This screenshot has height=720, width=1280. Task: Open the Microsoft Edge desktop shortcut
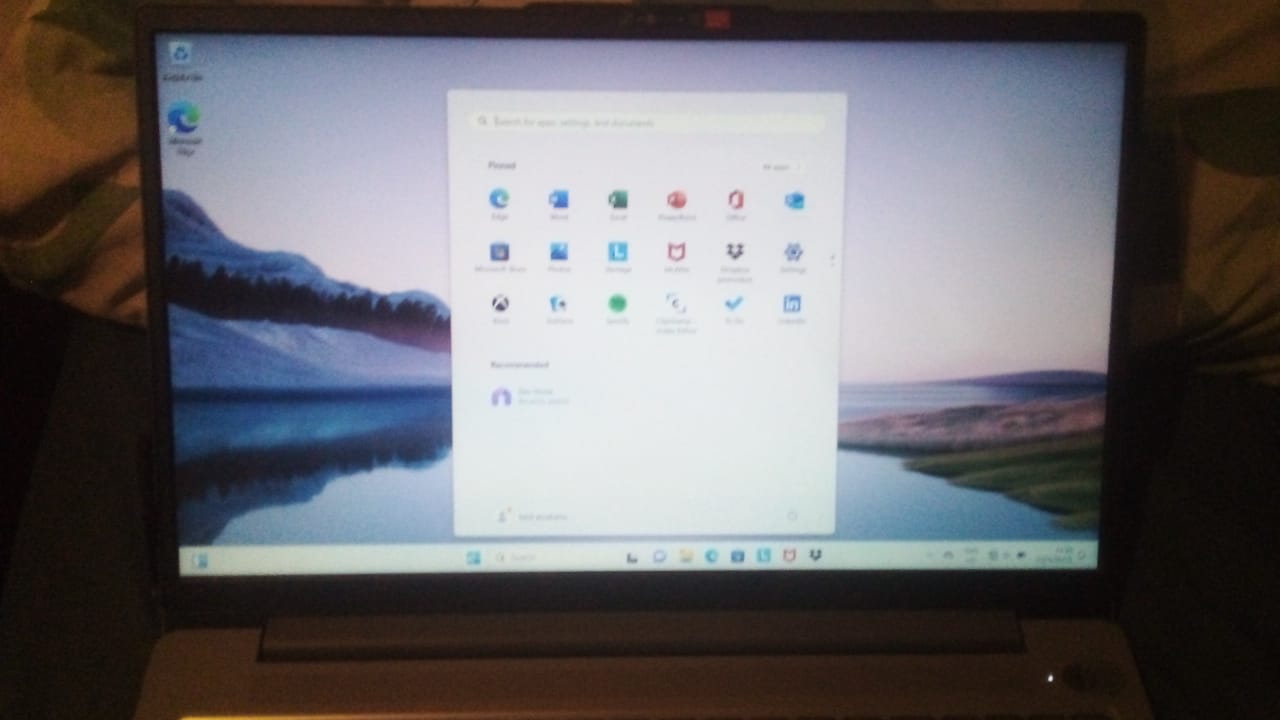click(184, 122)
